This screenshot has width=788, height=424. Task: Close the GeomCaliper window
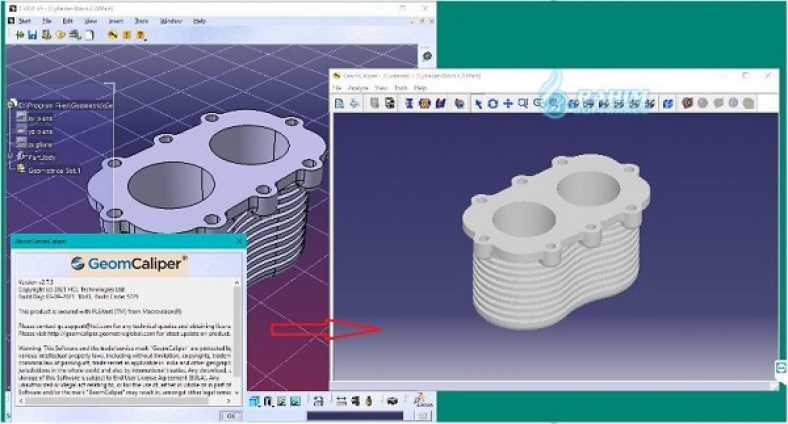coord(768,75)
